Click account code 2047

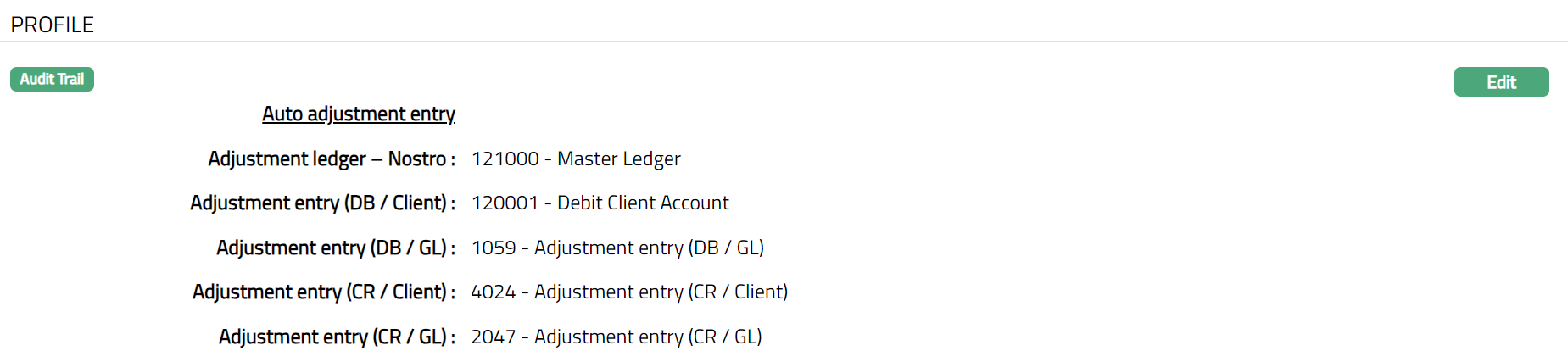pos(494,337)
